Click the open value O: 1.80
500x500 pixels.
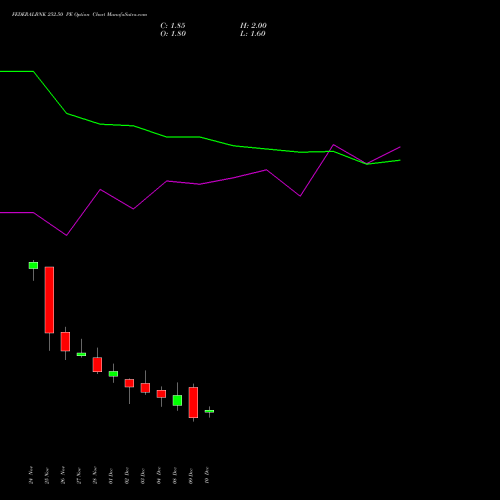173,34
